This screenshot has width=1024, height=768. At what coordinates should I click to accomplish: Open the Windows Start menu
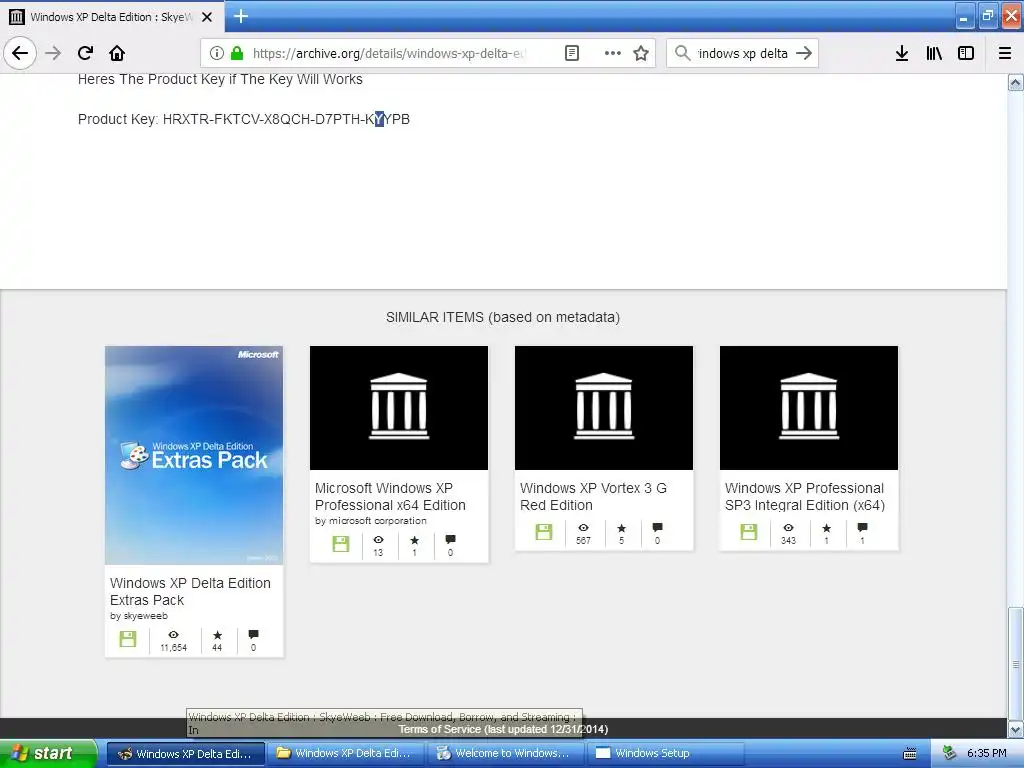(48, 754)
